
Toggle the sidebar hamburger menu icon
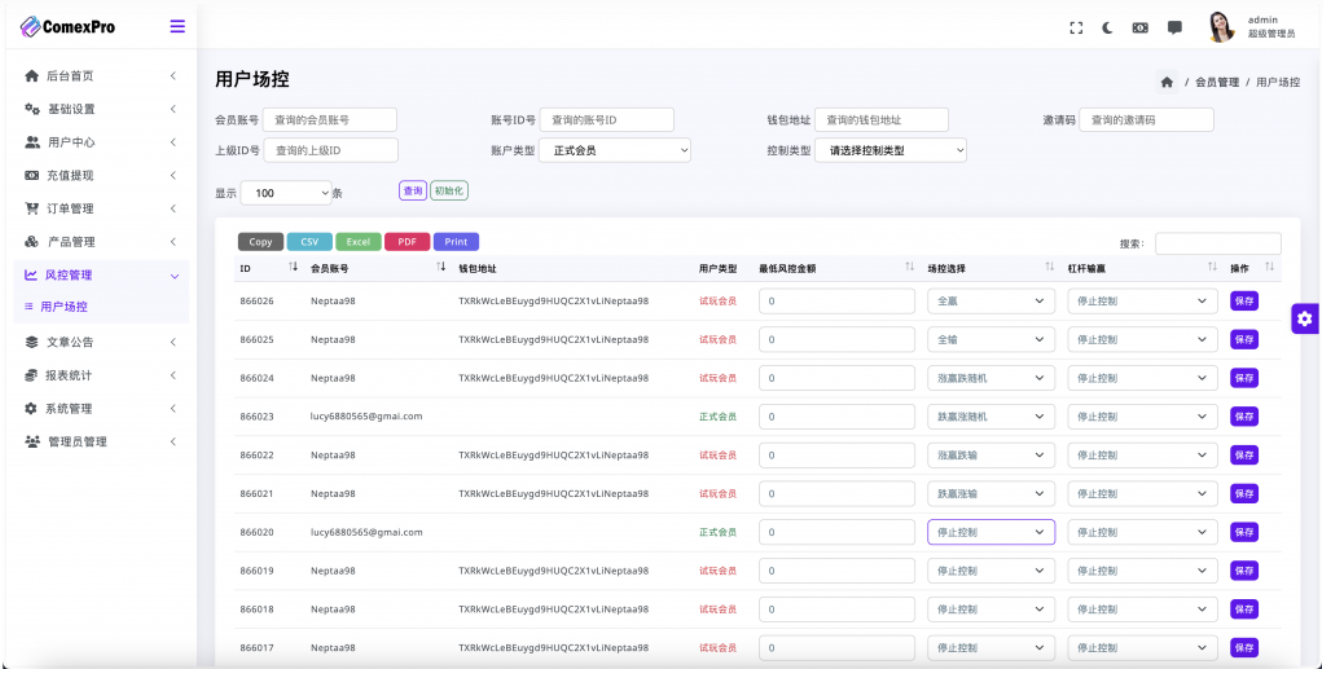(x=177, y=27)
